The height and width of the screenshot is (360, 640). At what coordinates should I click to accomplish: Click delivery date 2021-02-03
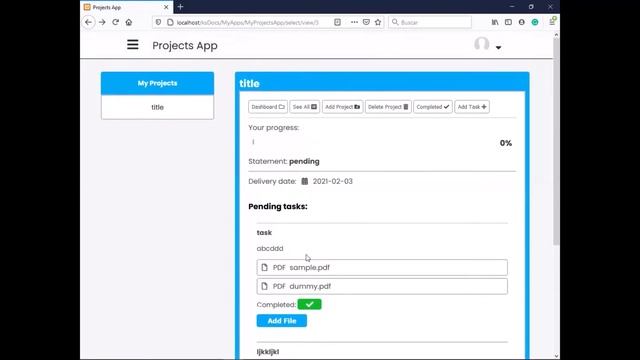click(x=333, y=181)
